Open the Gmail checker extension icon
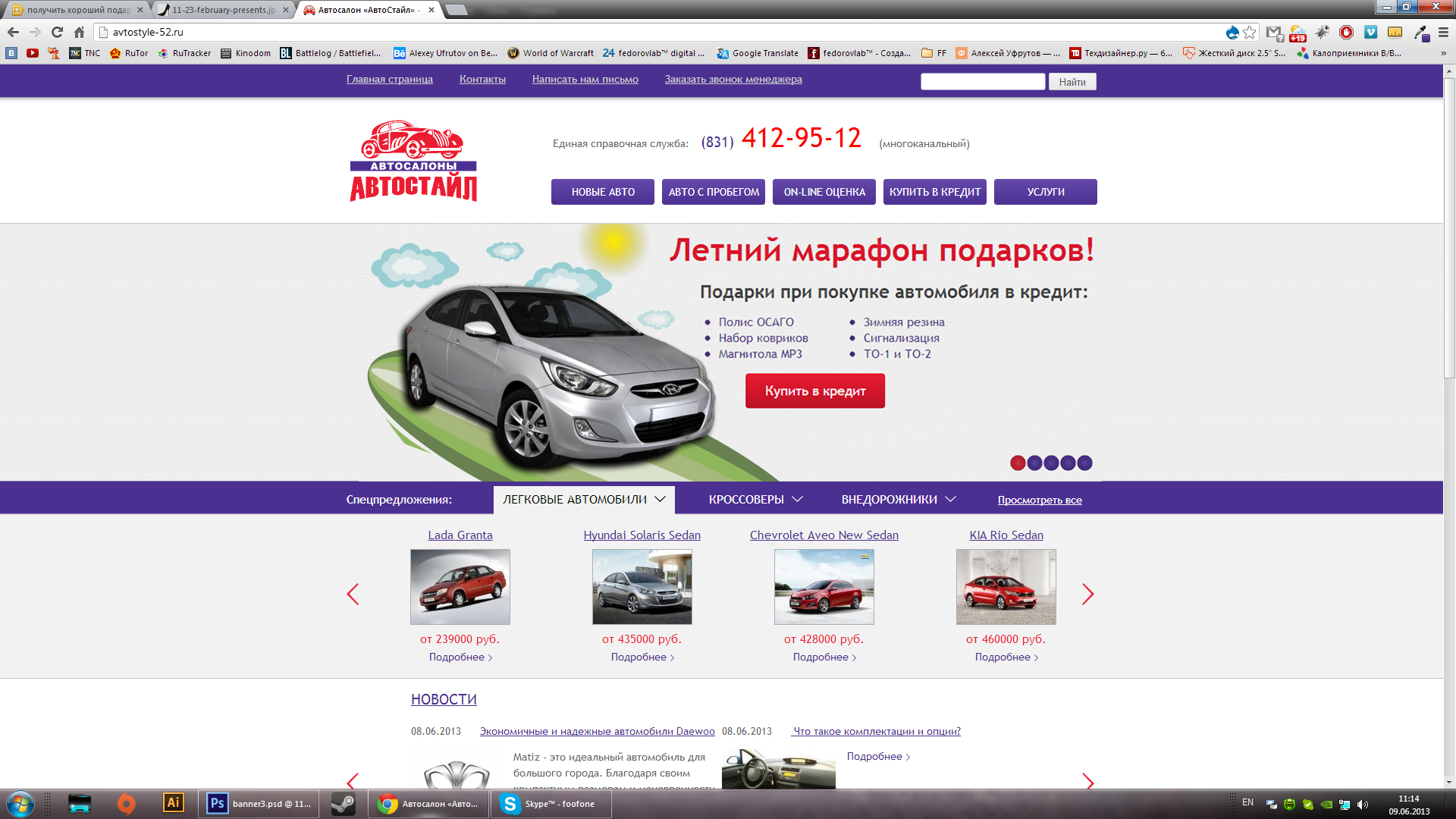The image size is (1456, 819). coord(1274,33)
